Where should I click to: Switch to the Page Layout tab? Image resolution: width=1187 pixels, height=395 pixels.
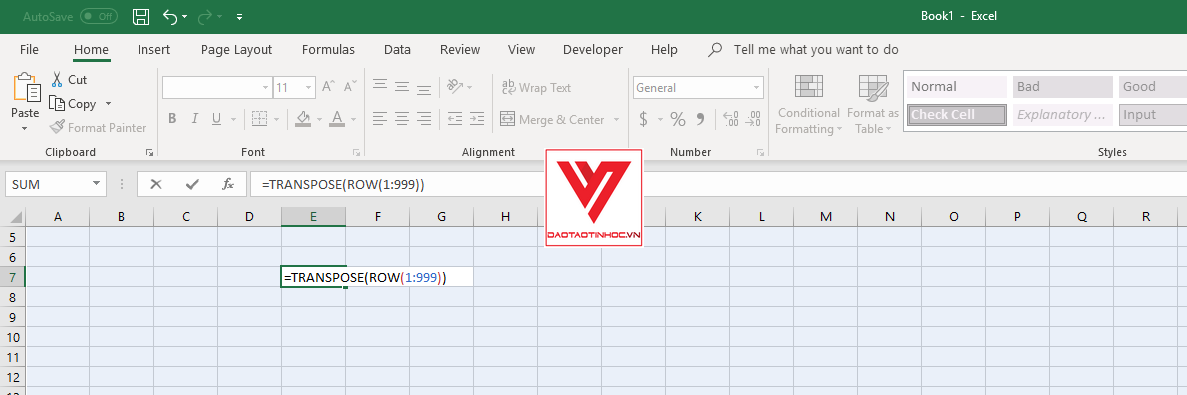click(x=236, y=49)
